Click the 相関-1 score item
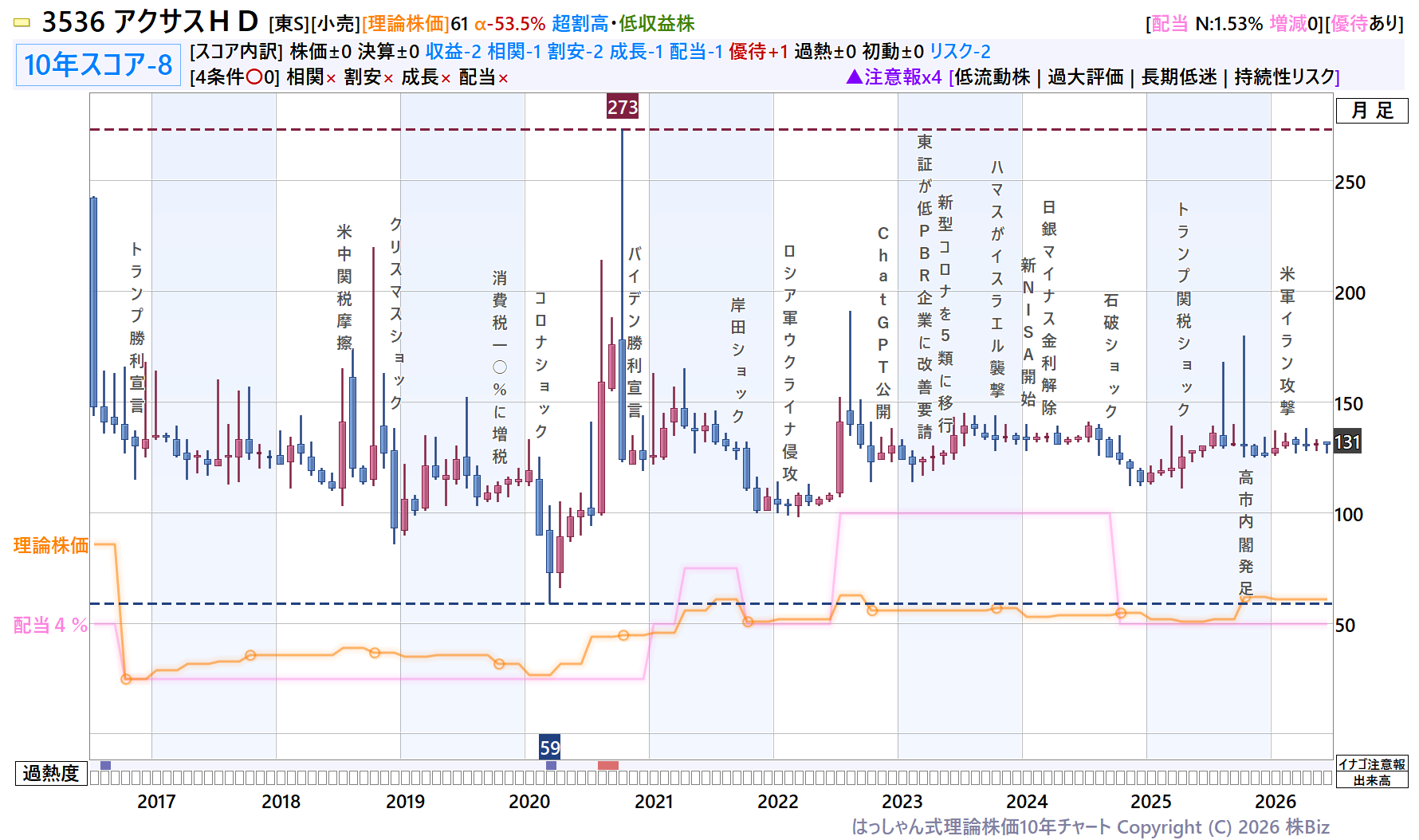Screen dimensions: 1419x840 pos(514,52)
